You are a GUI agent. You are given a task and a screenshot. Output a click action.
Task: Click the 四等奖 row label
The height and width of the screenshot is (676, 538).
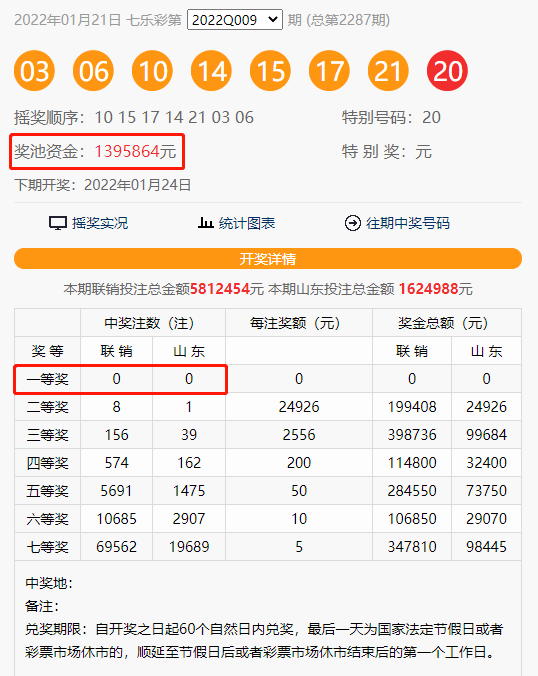[47, 463]
